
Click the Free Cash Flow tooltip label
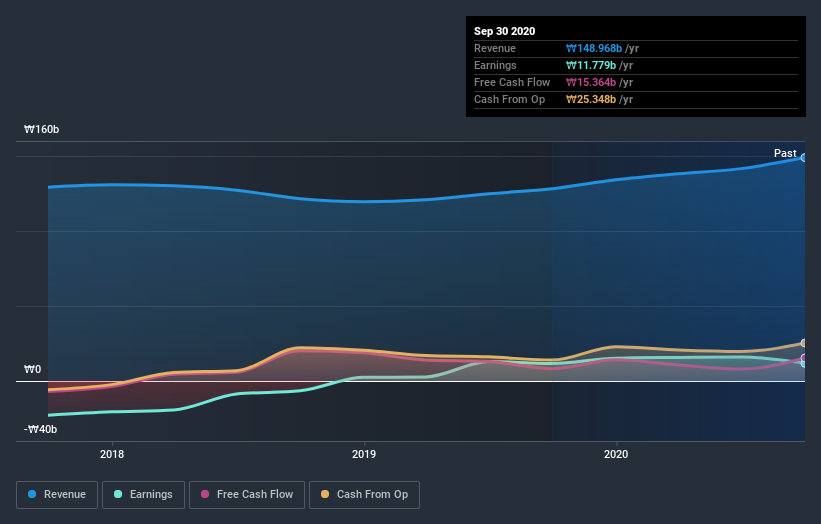pyautogui.click(x=512, y=82)
